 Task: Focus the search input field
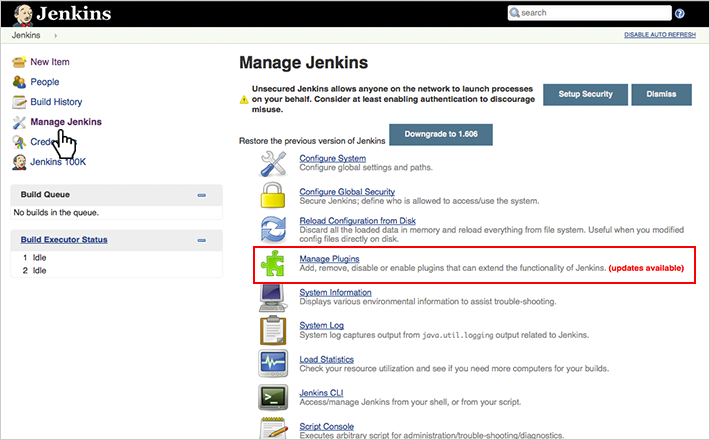(590, 13)
